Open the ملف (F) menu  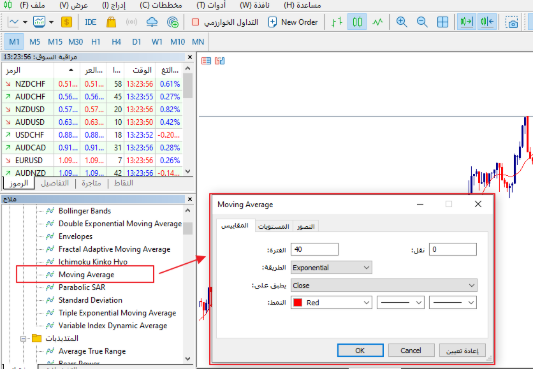coord(32,5)
